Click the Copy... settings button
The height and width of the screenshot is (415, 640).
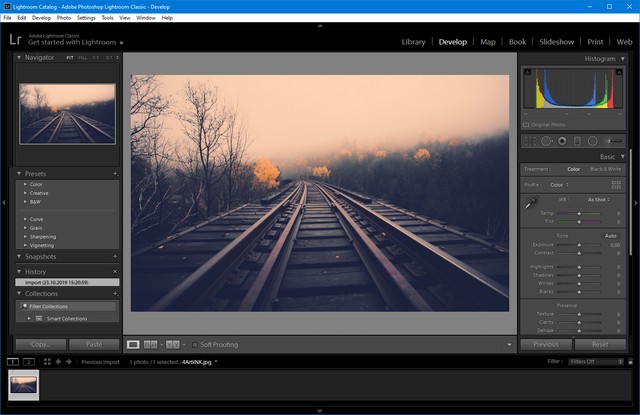coord(40,344)
